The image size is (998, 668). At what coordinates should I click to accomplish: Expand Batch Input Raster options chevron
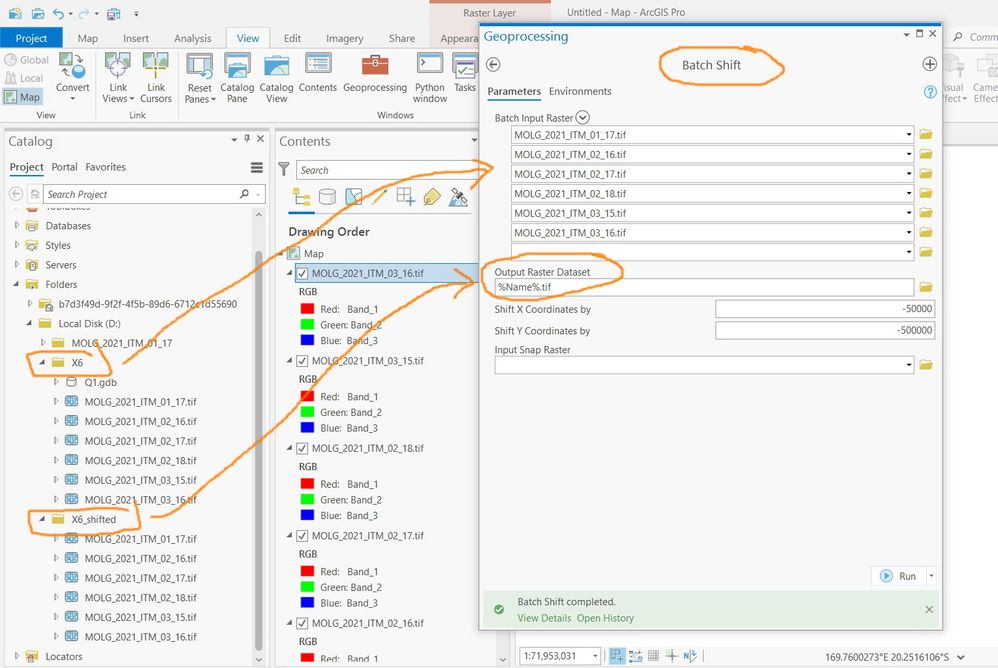582,118
